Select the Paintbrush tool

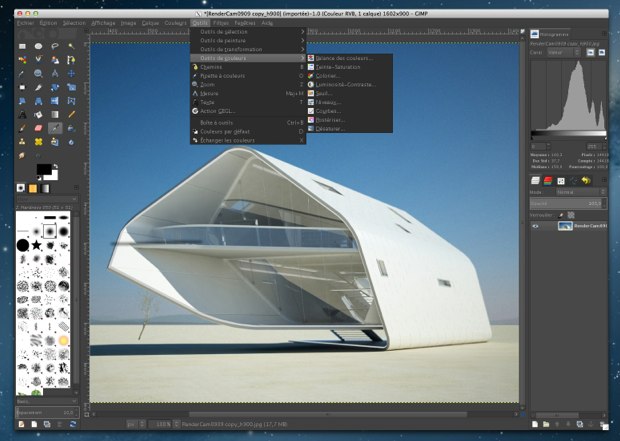[x=22, y=128]
